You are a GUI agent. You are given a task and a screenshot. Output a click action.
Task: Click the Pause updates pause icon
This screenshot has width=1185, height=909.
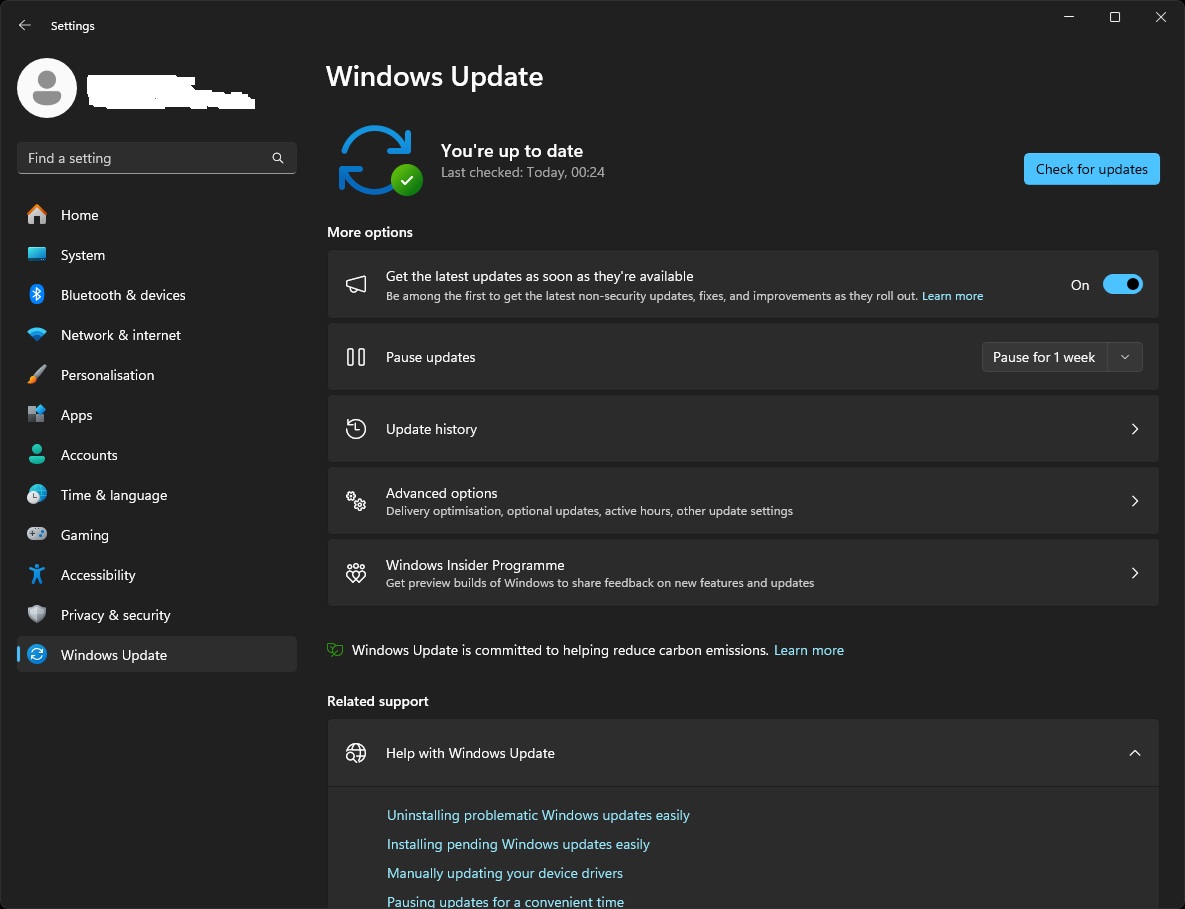point(356,357)
